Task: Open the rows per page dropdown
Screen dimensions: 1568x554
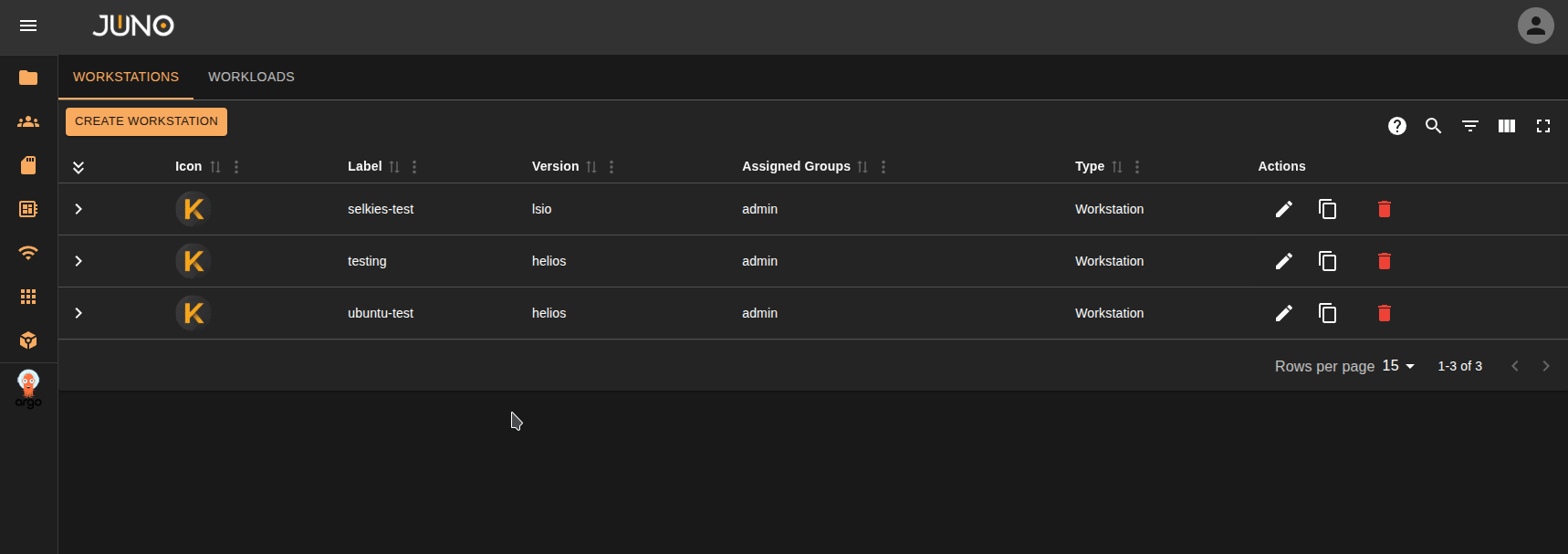Action: click(1397, 366)
